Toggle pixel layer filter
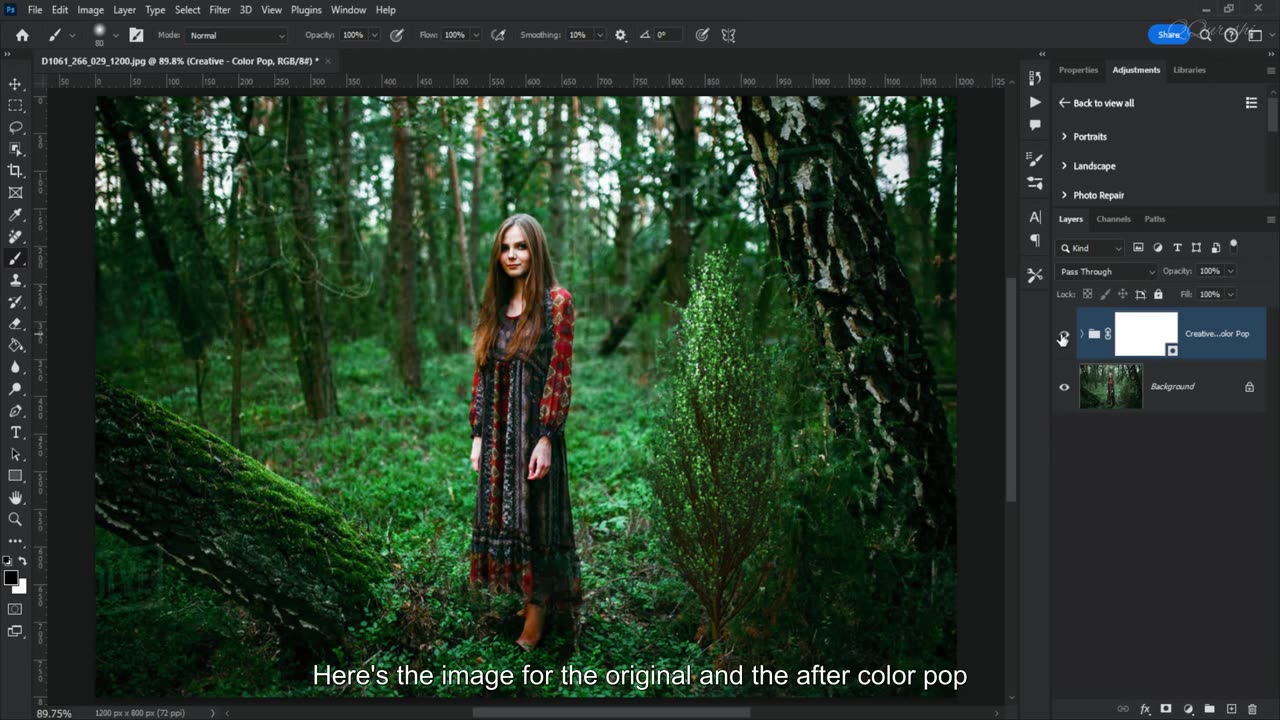This screenshot has height=720, width=1280. (x=1138, y=248)
